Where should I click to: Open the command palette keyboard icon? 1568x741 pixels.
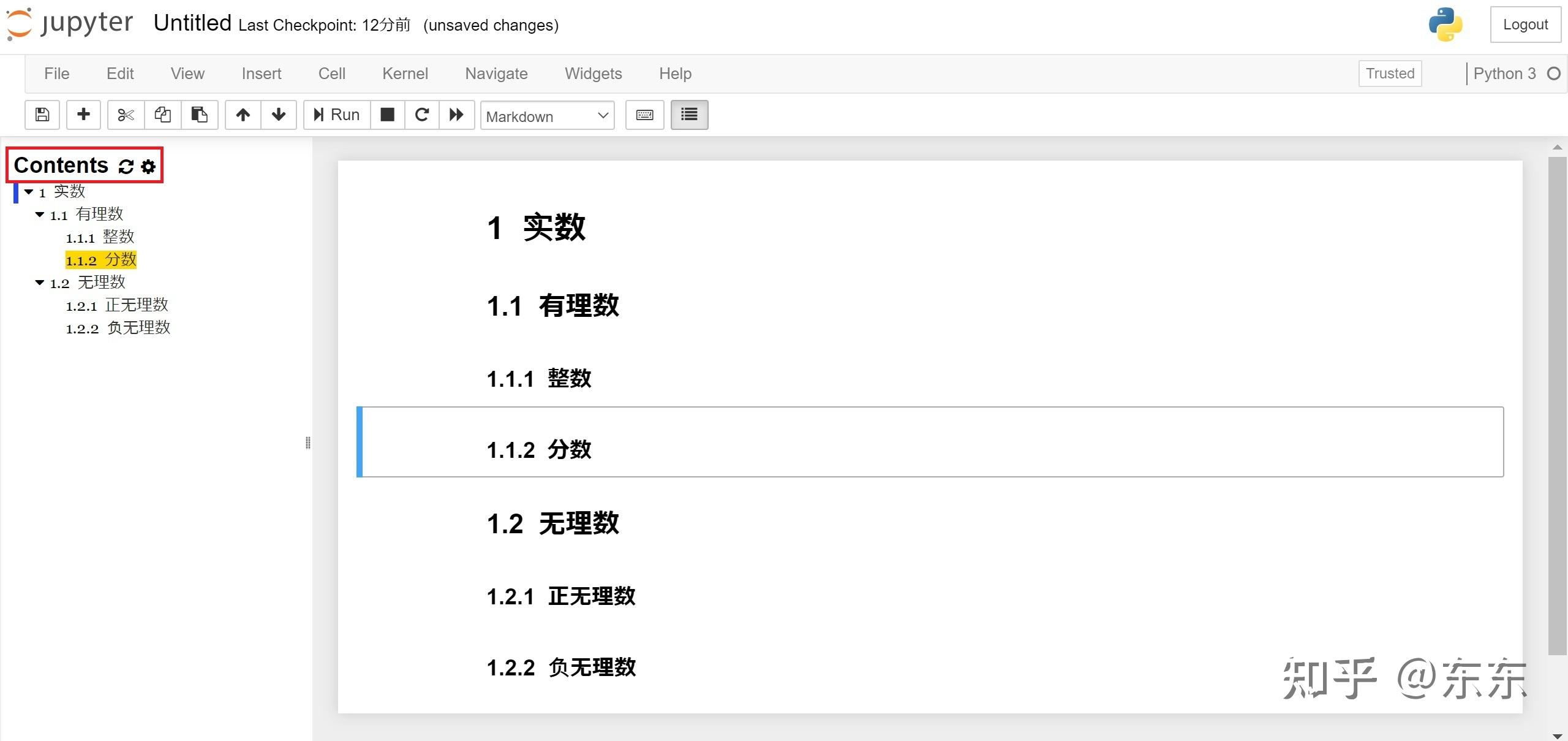pyautogui.click(x=644, y=115)
